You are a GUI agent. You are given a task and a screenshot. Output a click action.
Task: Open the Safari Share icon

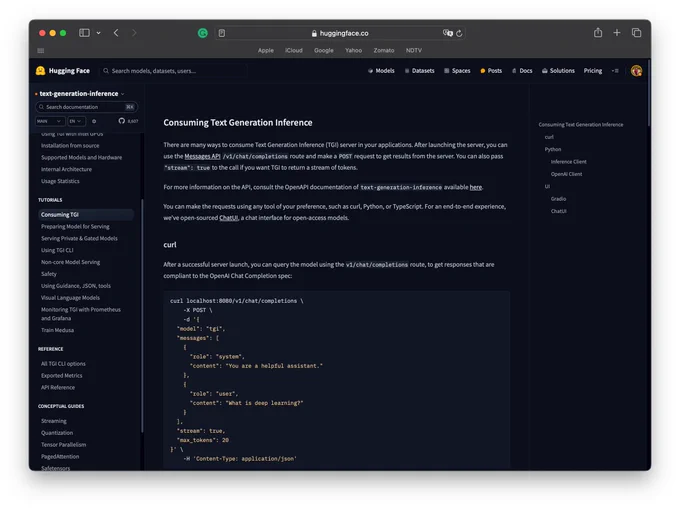coord(598,33)
